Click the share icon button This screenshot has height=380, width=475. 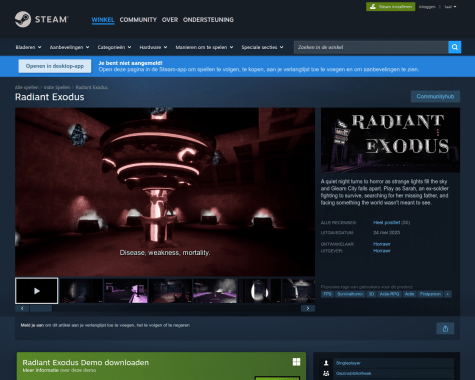pos(445,329)
